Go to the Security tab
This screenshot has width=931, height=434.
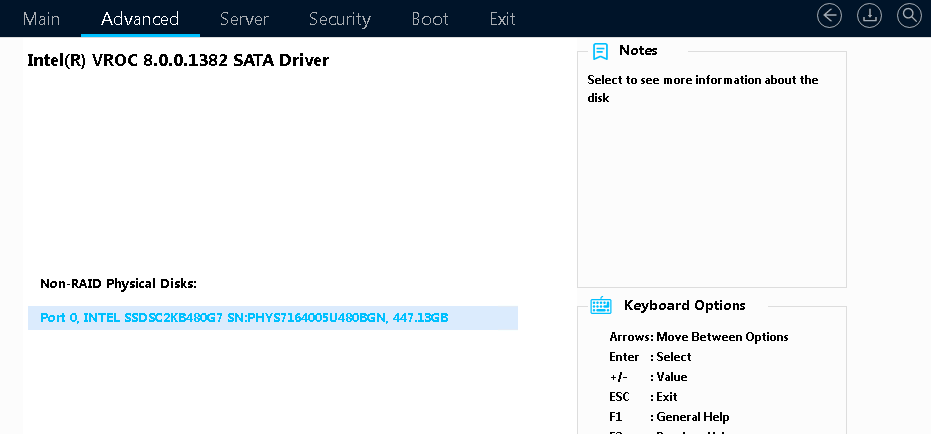click(x=340, y=18)
